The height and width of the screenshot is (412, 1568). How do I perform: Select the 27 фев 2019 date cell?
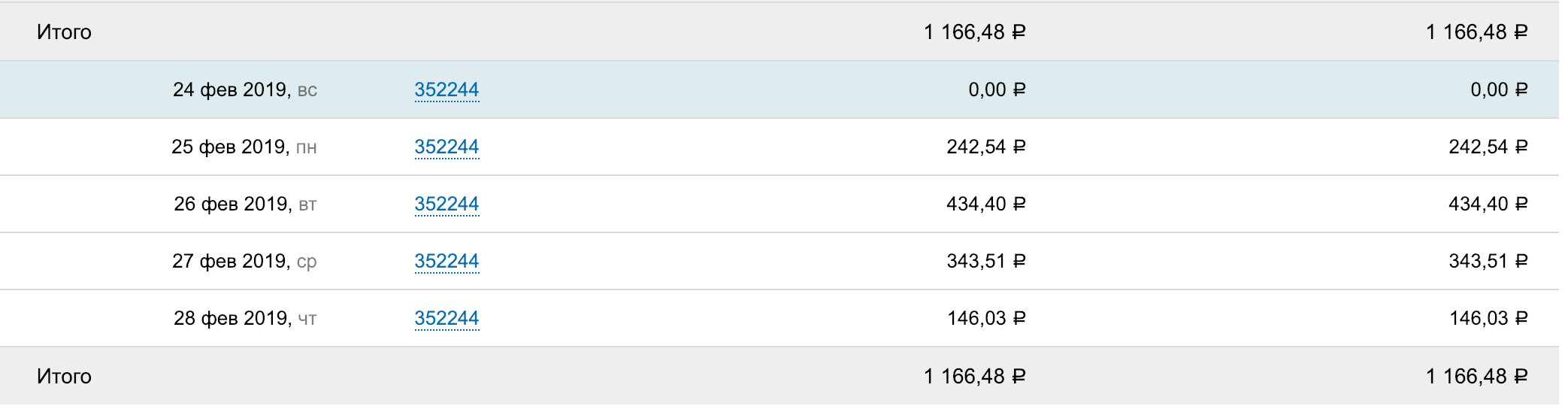pos(244,262)
